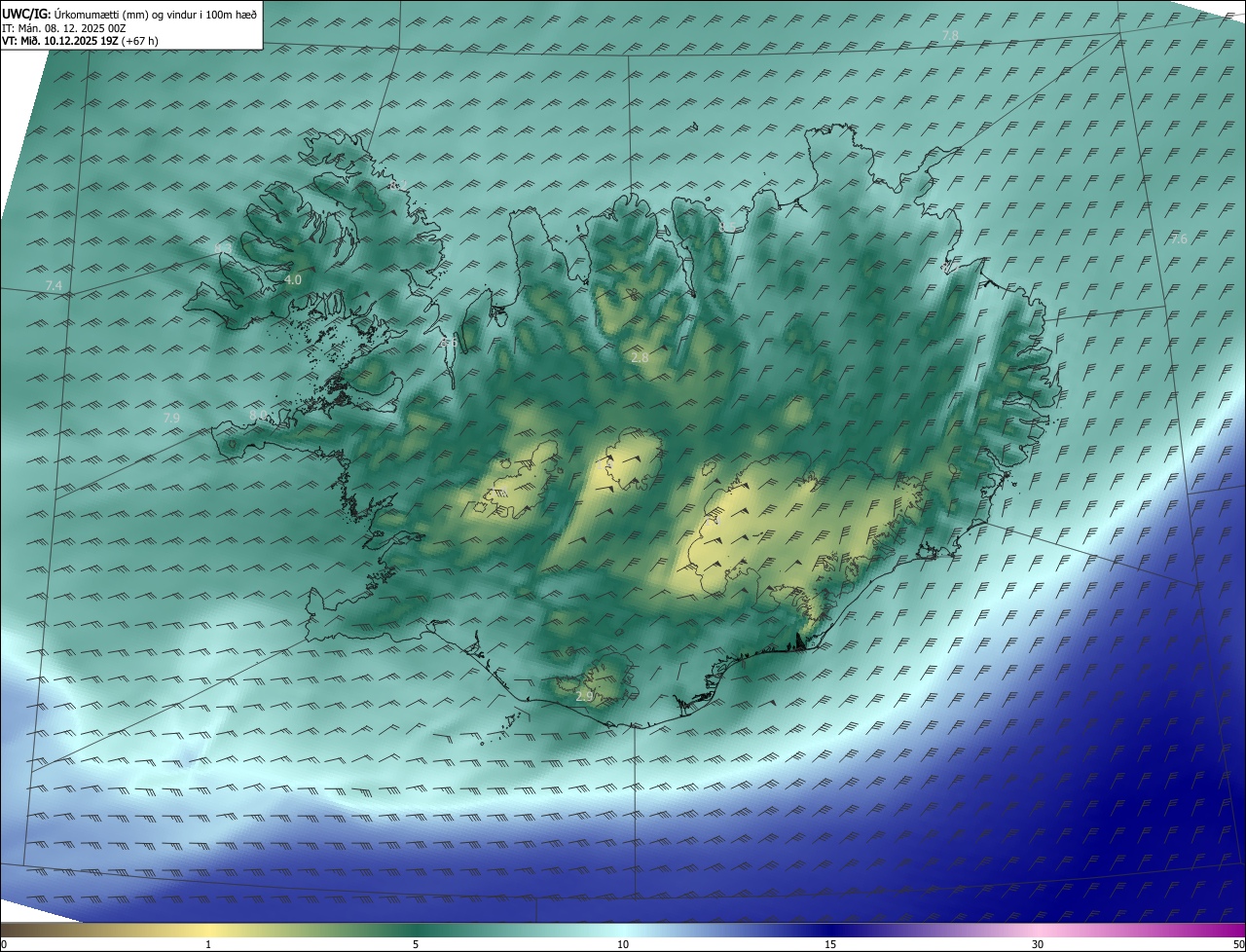Click the '5' tick on the color scale
The image size is (1246, 952).
click(x=416, y=944)
